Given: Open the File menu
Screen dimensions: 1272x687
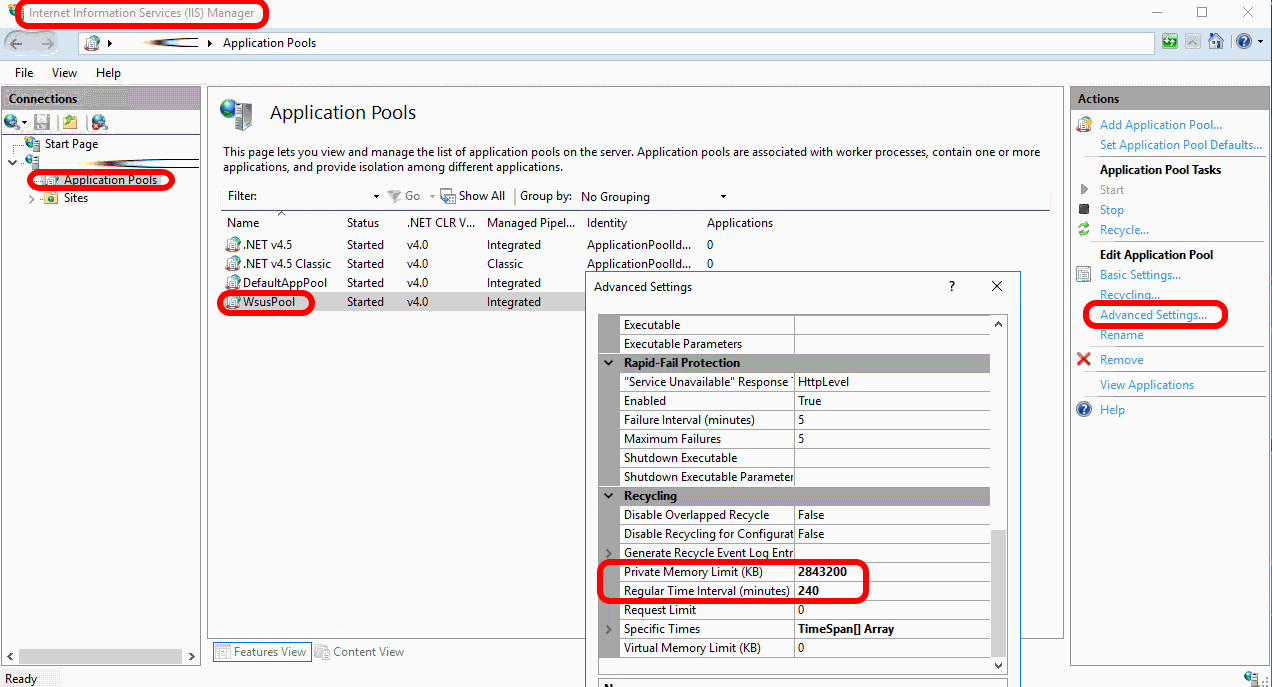Looking at the screenshot, I should (24, 73).
